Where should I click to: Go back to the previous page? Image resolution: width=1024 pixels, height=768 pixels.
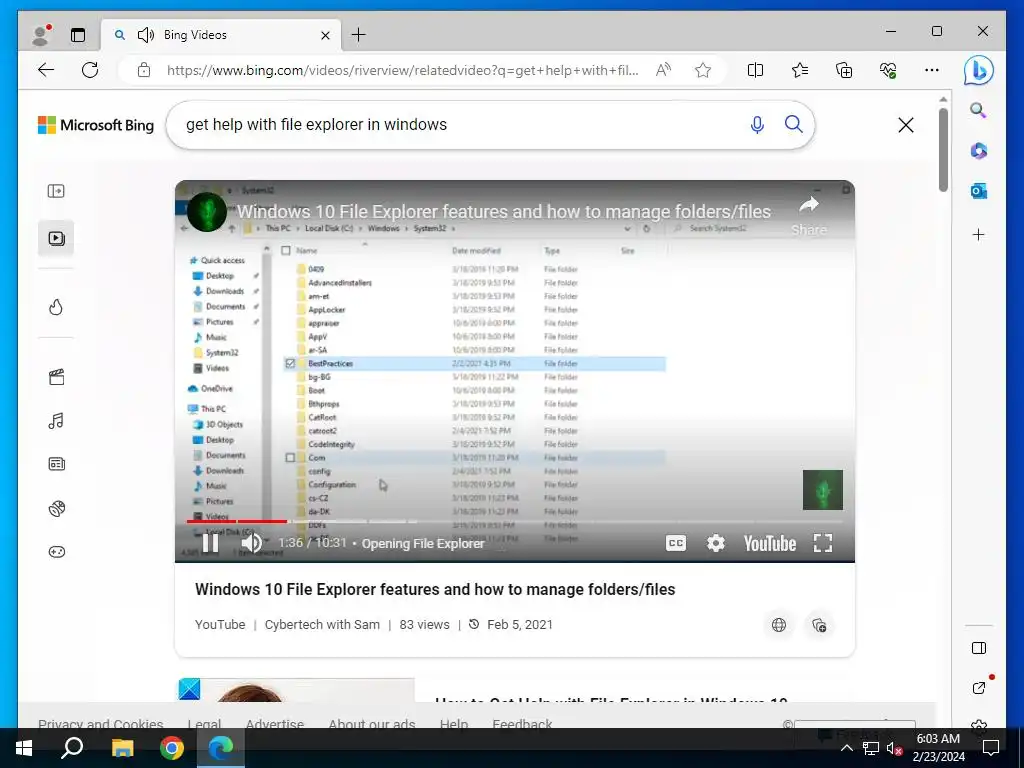(x=46, y=70)
